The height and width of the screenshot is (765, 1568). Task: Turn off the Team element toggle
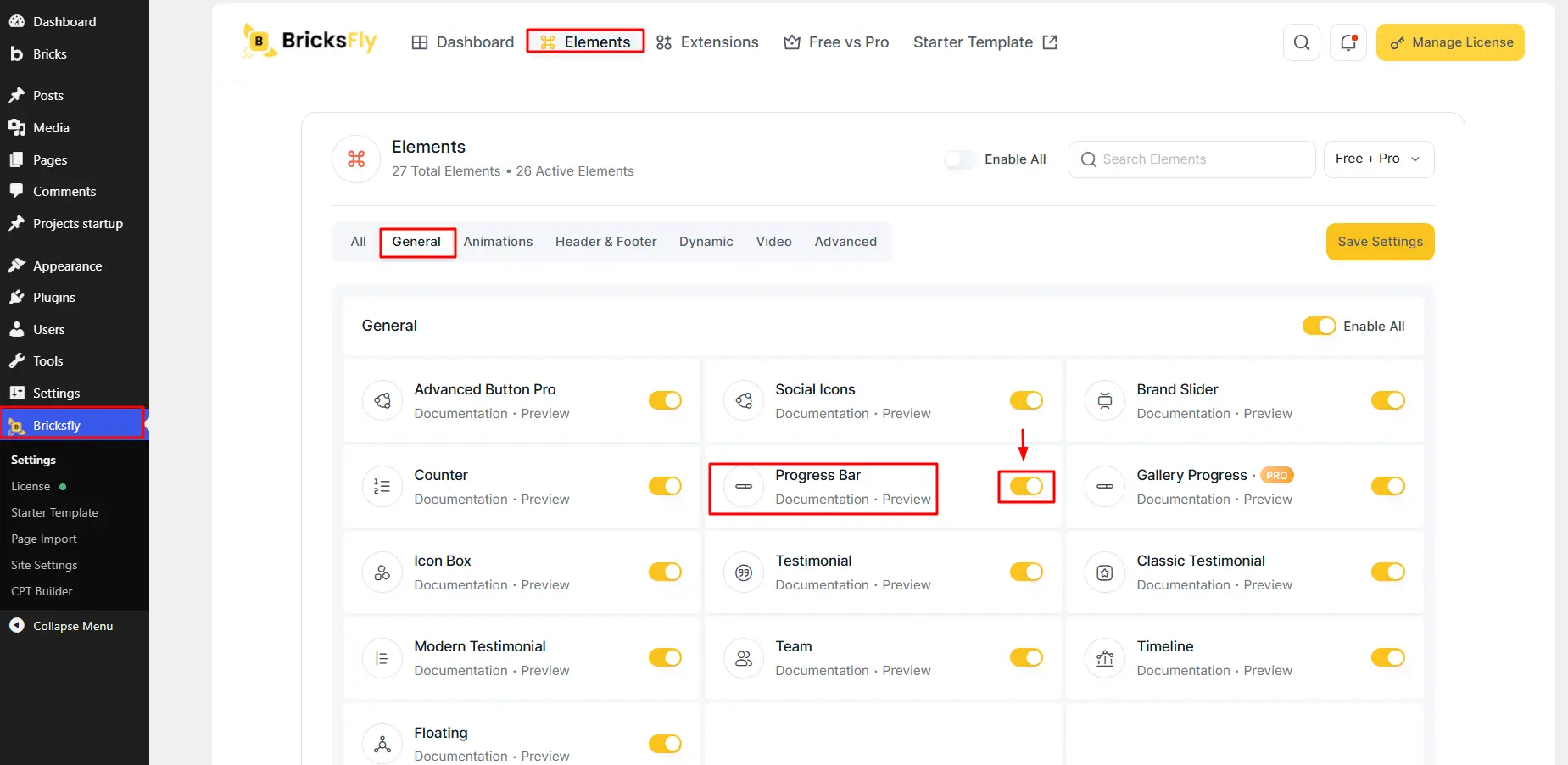point(1027,657)
